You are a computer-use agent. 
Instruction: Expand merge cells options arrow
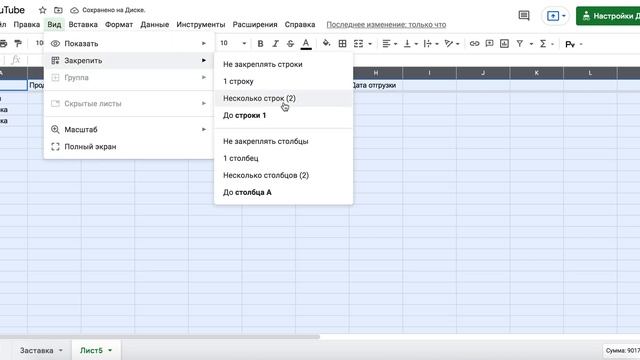click(370, 44)
